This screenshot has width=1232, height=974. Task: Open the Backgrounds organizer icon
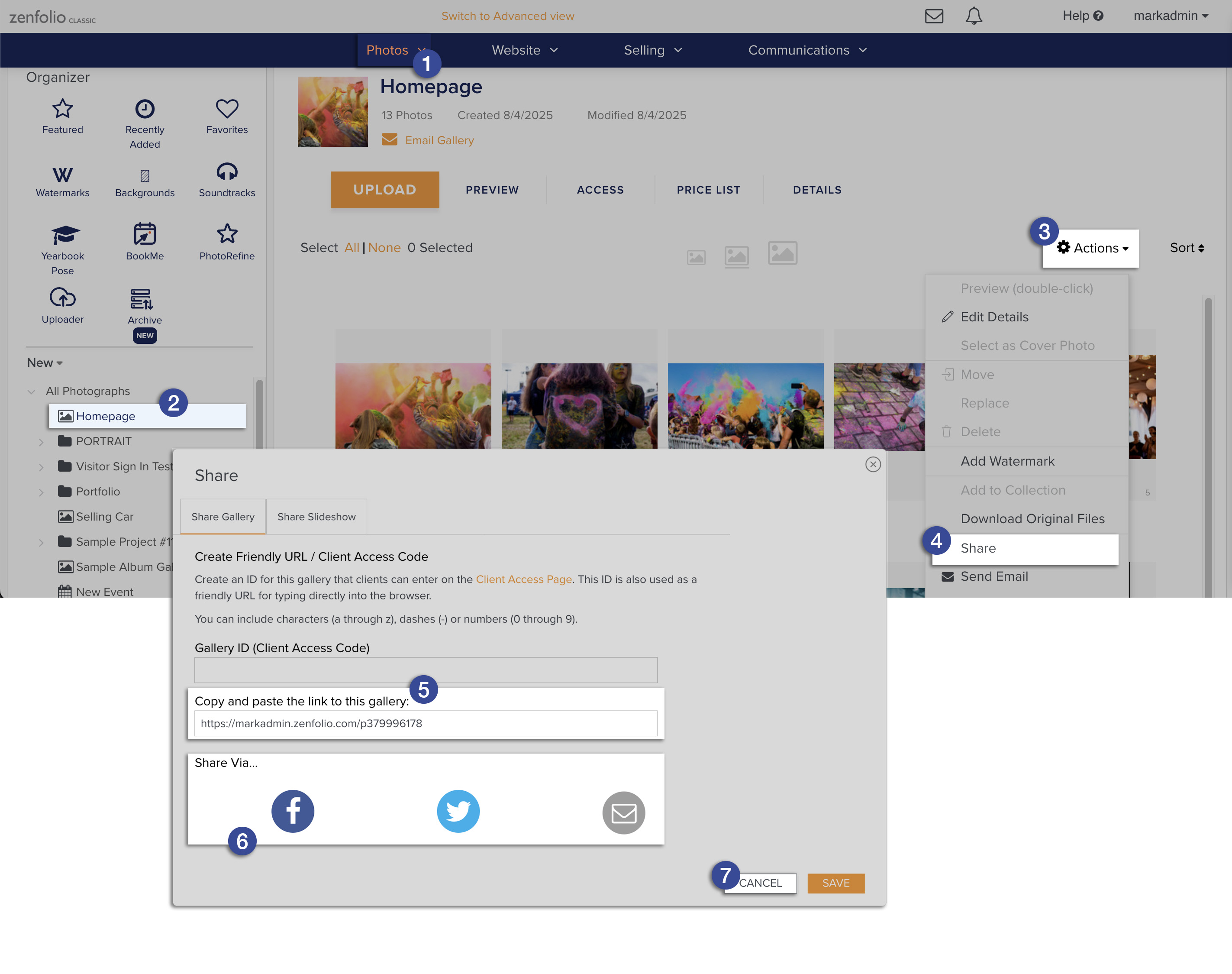[x=145, y=176]
